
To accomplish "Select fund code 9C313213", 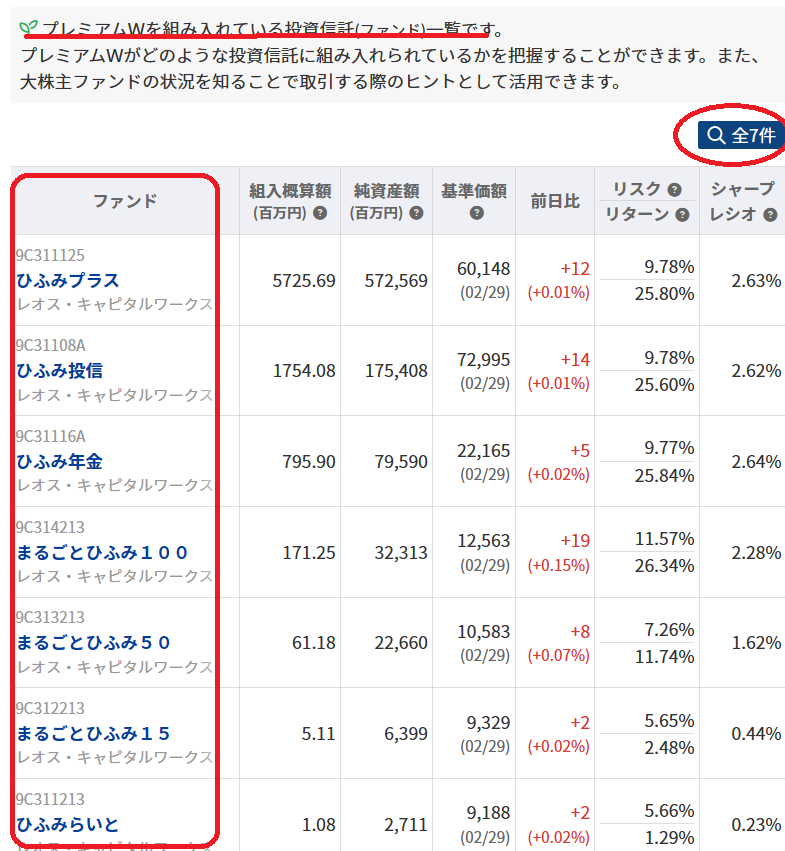I will (x=50, y=617).
